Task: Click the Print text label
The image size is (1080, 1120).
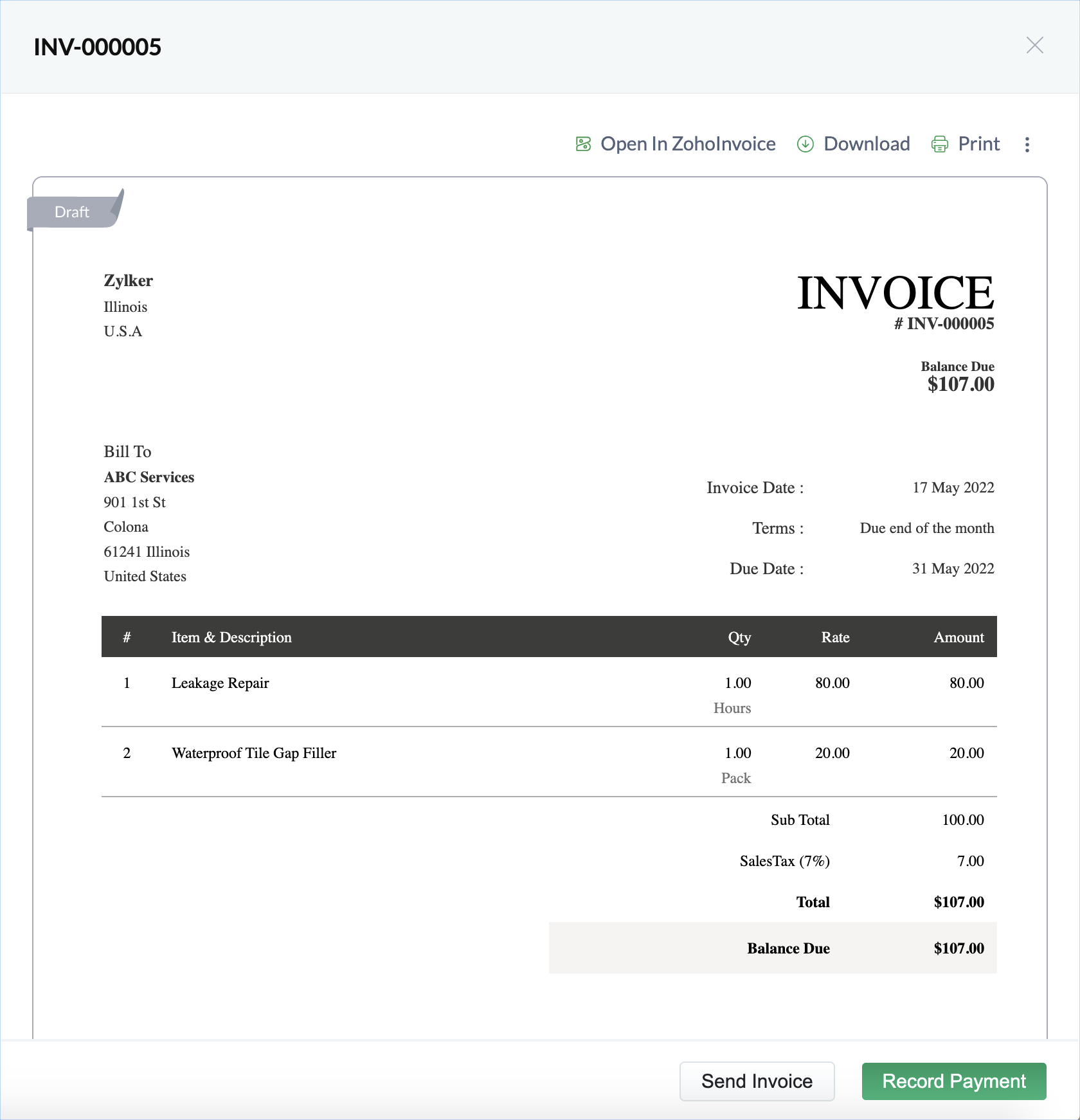Action: click(978, 144)
